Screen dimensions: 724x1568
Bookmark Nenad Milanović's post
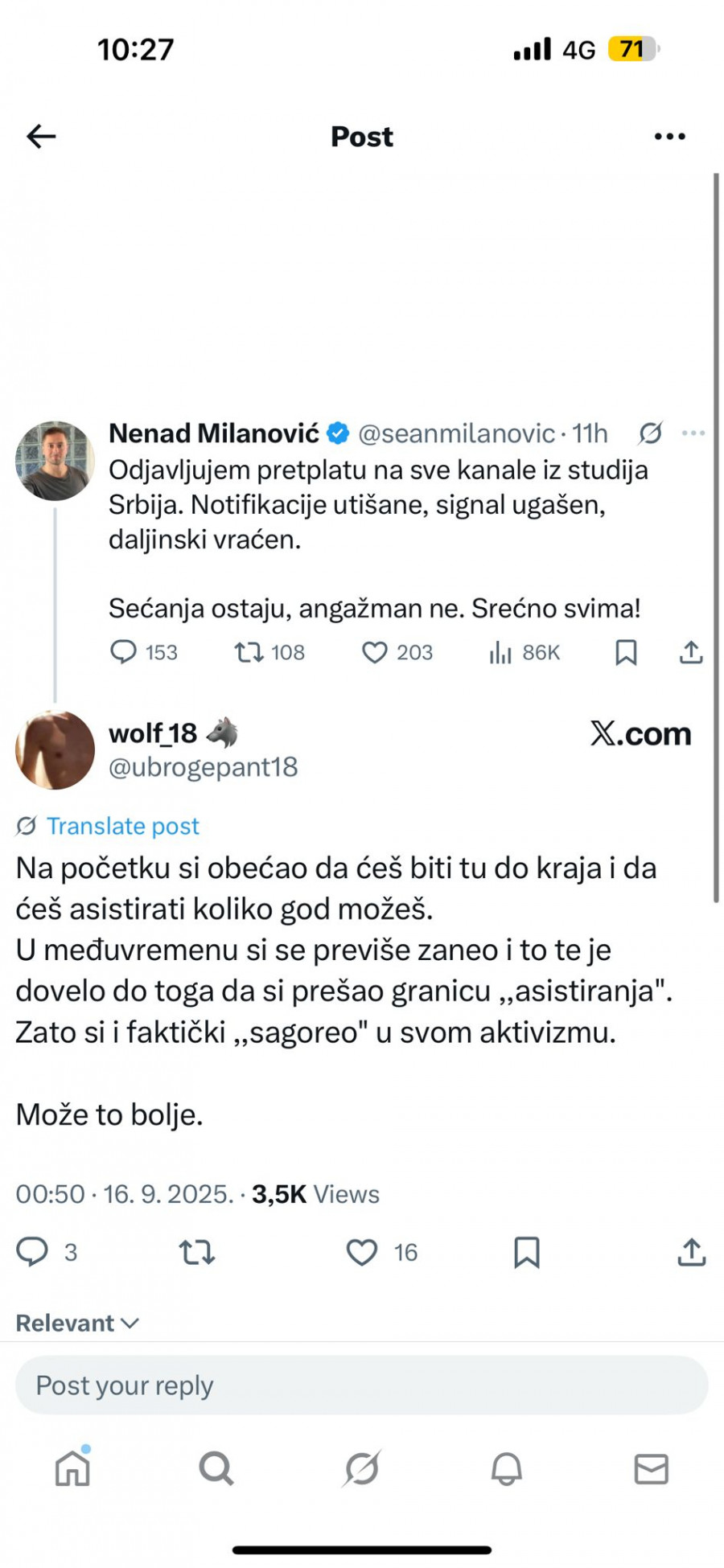point(626,652)
